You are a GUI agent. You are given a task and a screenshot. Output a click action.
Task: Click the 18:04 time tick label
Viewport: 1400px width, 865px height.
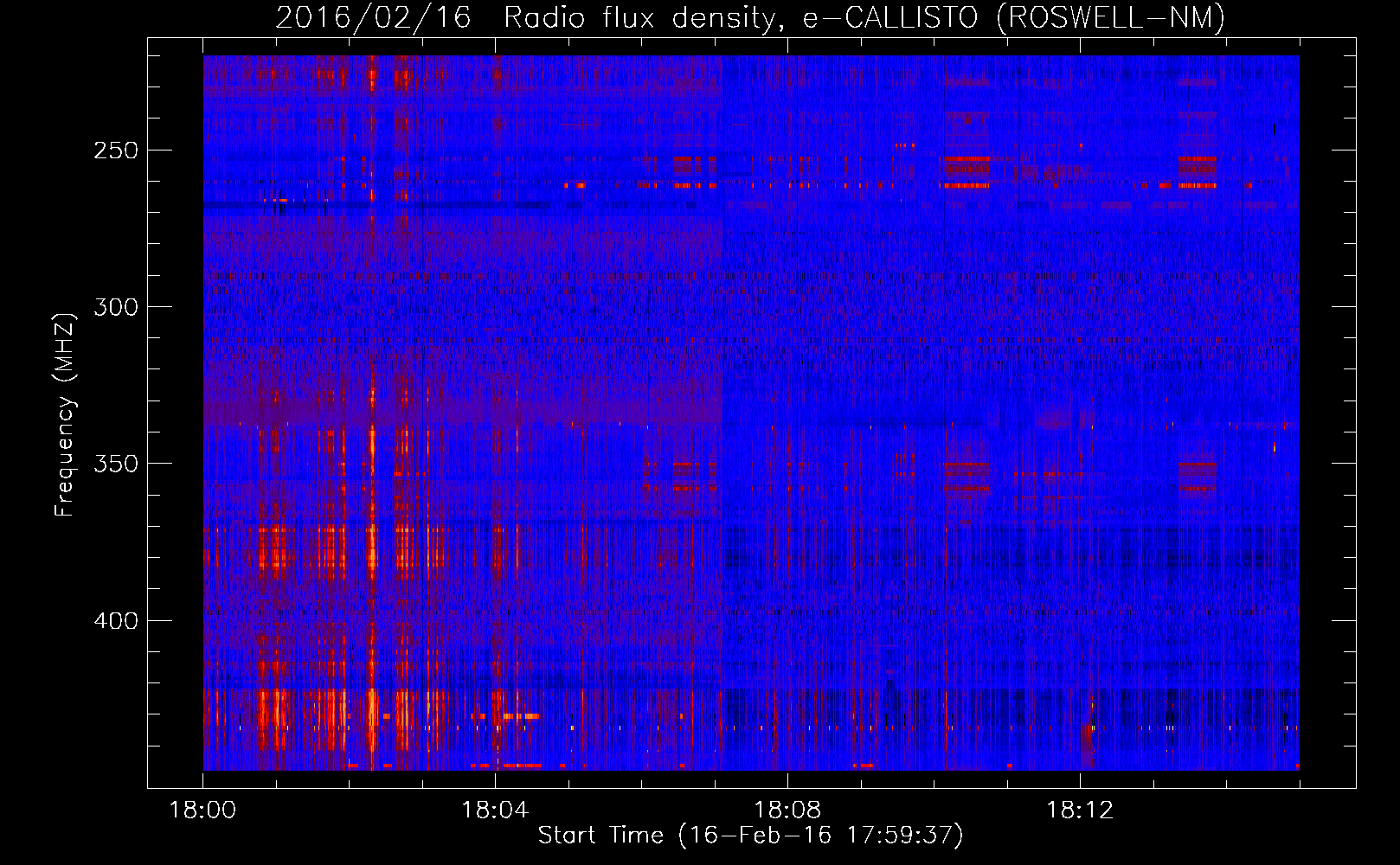point(495,811)
